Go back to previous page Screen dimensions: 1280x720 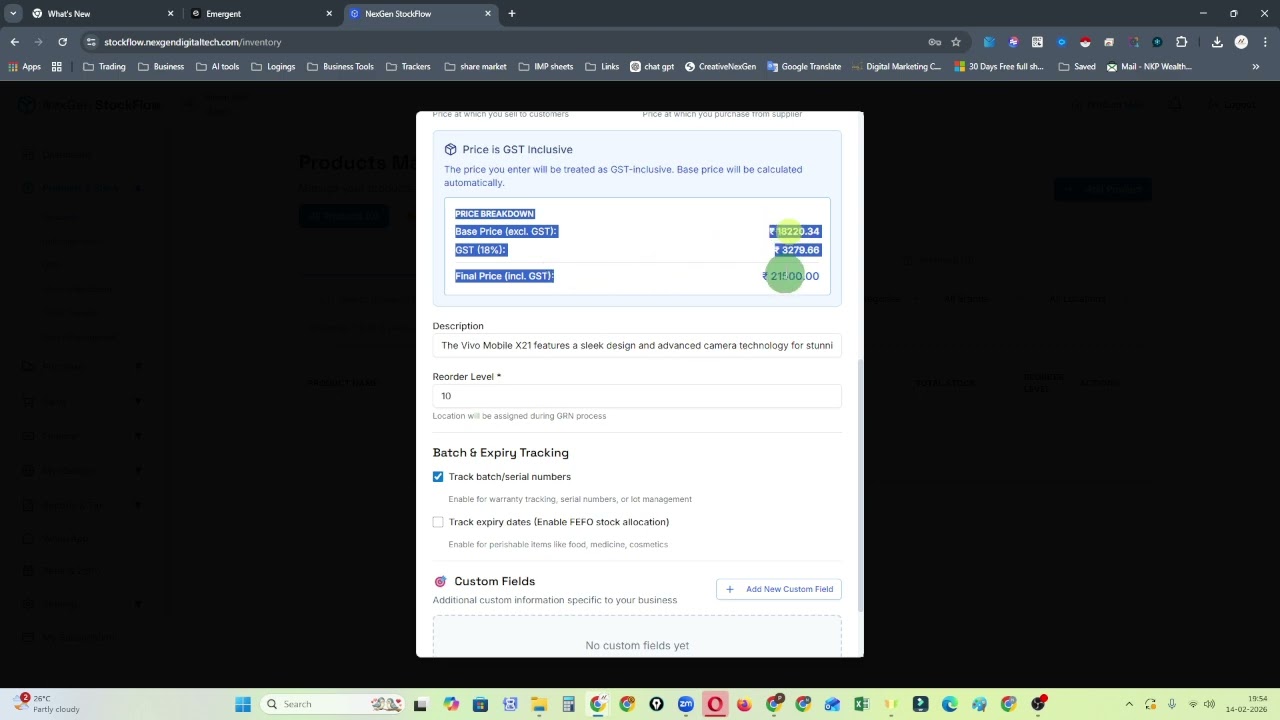(15, 42)
